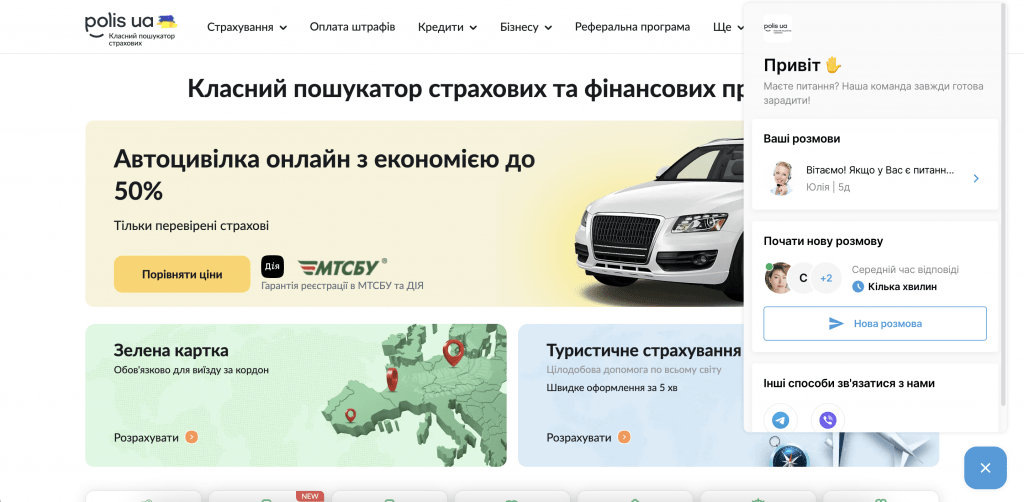1024x502 pixels.
Task: Open conversation with Юлія
Action: point(875,178)
